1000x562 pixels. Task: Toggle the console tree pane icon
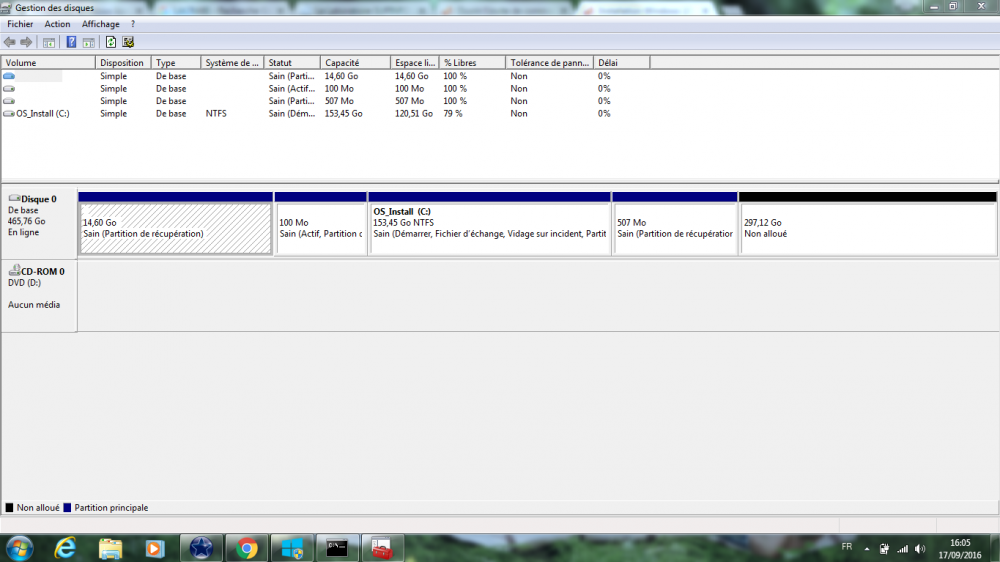48,42
